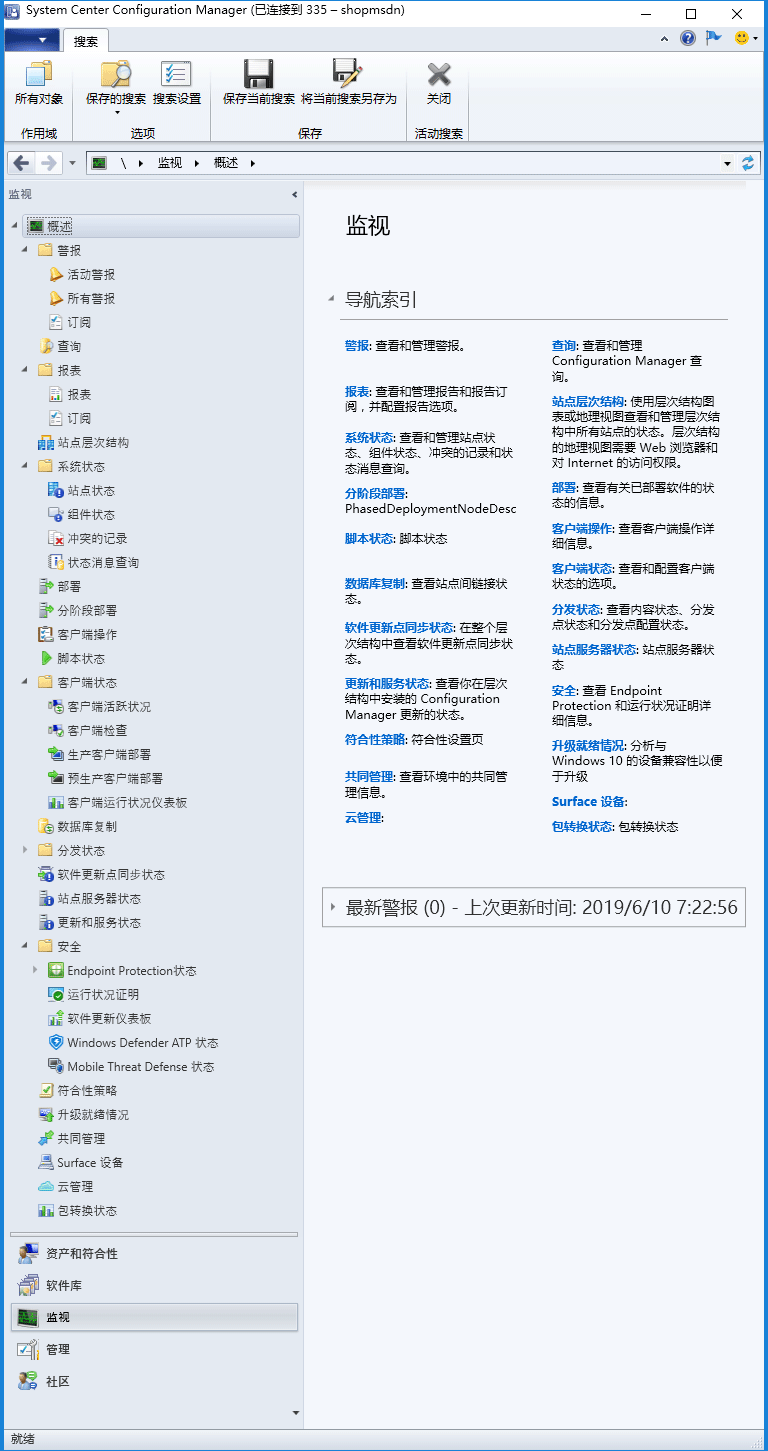Click the feedback smiley face icon
Image resolution: width=768 pixels, height=1451 pixels.
[x=741, y=38]
